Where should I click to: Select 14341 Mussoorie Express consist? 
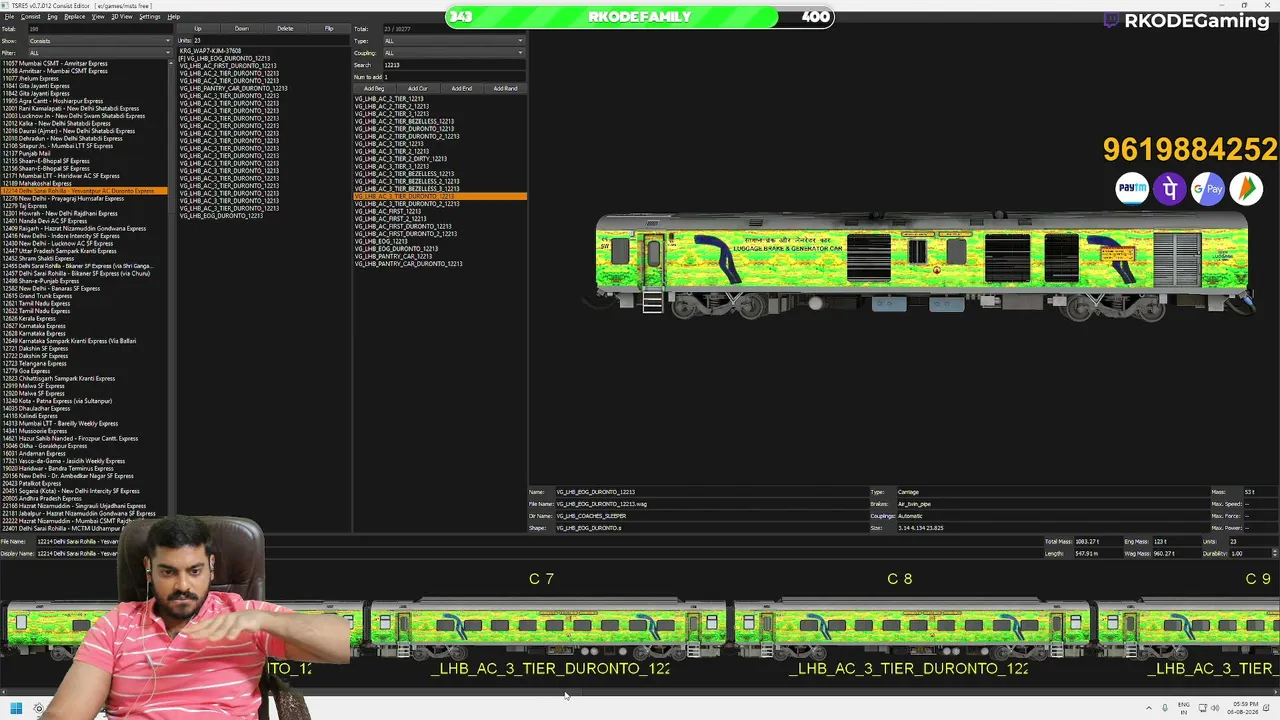[36, 431]
